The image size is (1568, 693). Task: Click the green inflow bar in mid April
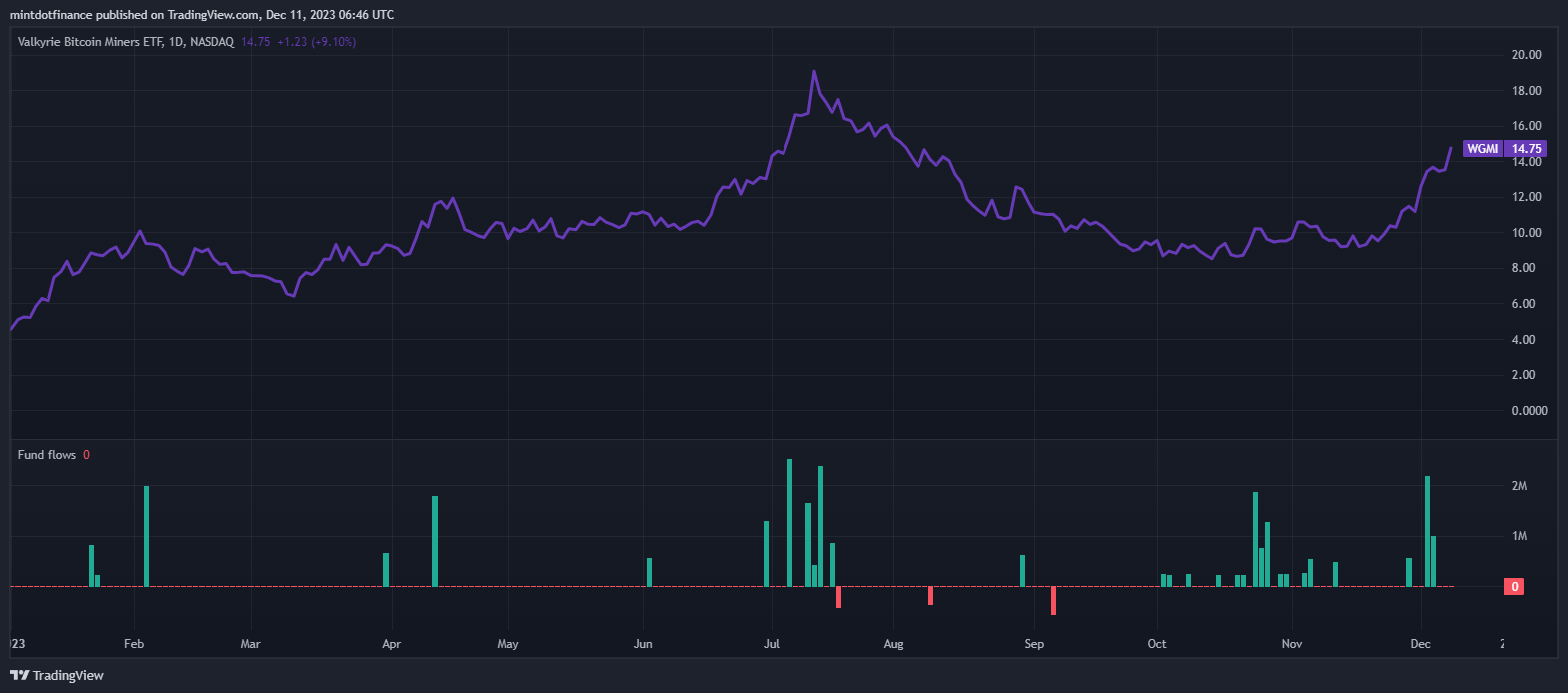435,541
